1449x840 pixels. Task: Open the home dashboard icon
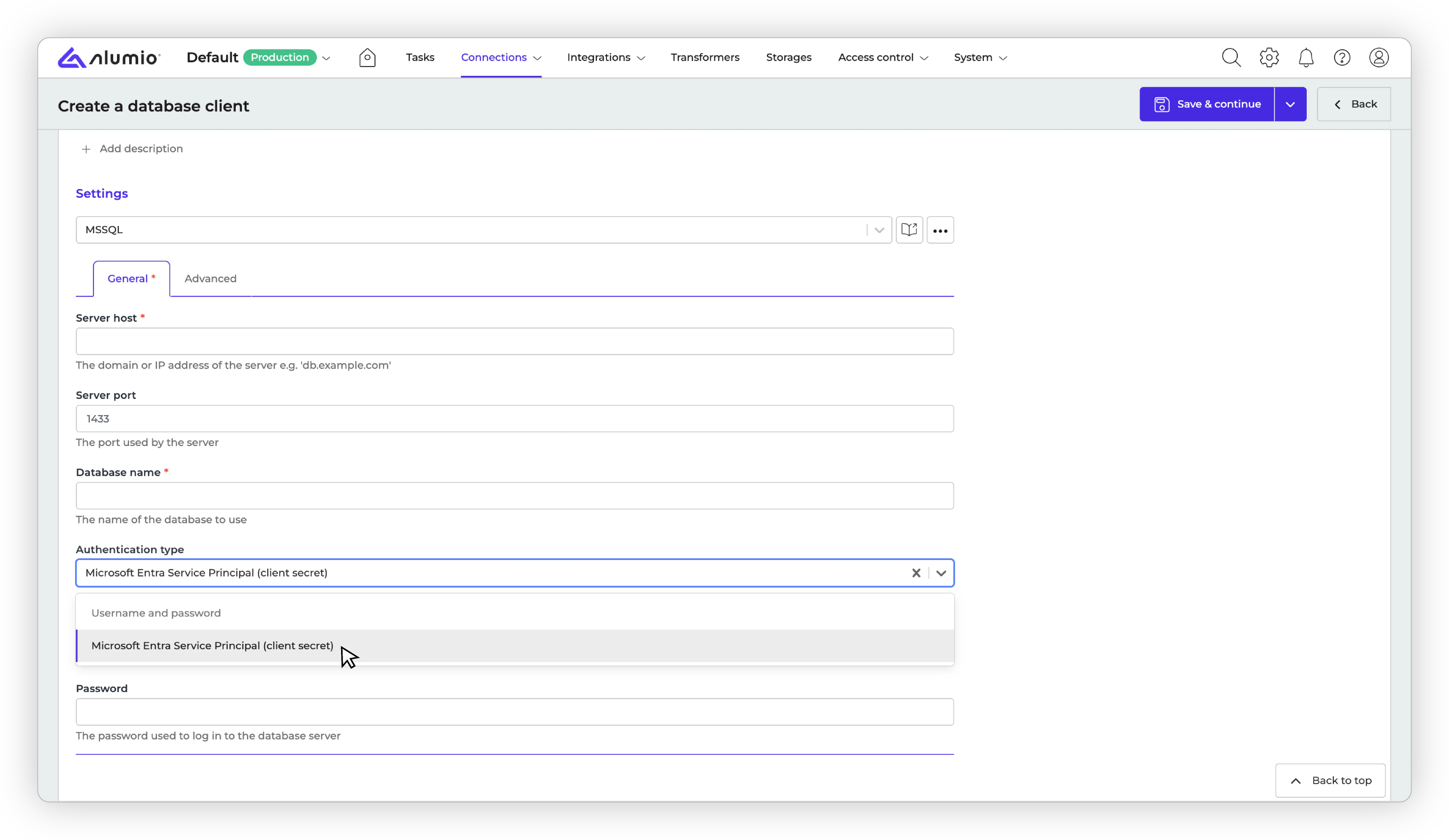coord(368,57)
